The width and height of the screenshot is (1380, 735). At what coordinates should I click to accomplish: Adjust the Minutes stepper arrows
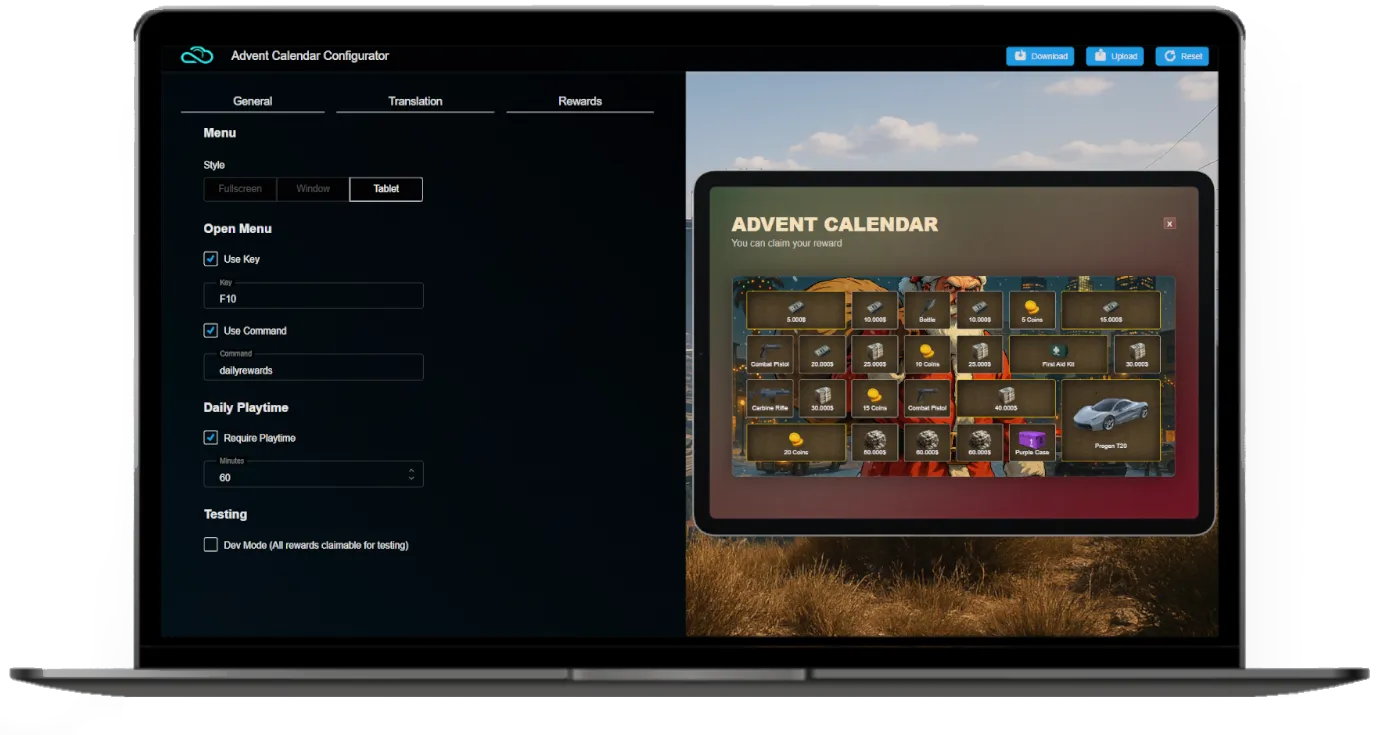point(411,475)
